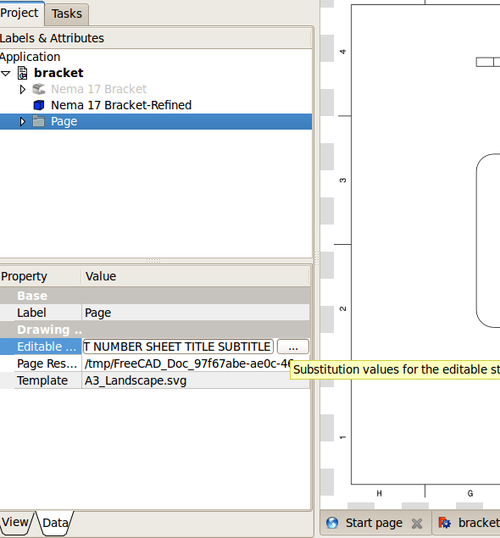The width and height of the screenshot is (500, 538).
Task: Expand the Page tree item
Action: [x=22, y=121]
